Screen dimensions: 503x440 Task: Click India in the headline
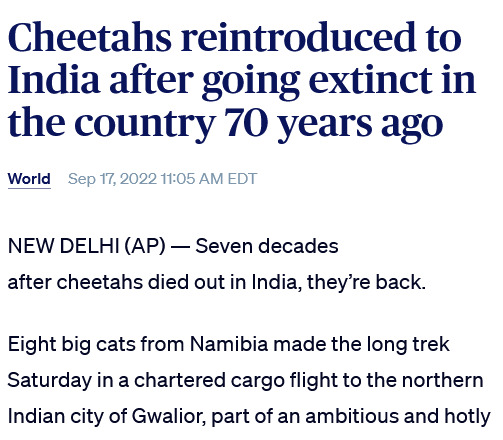pyautogui.click(x=54, y=79)
